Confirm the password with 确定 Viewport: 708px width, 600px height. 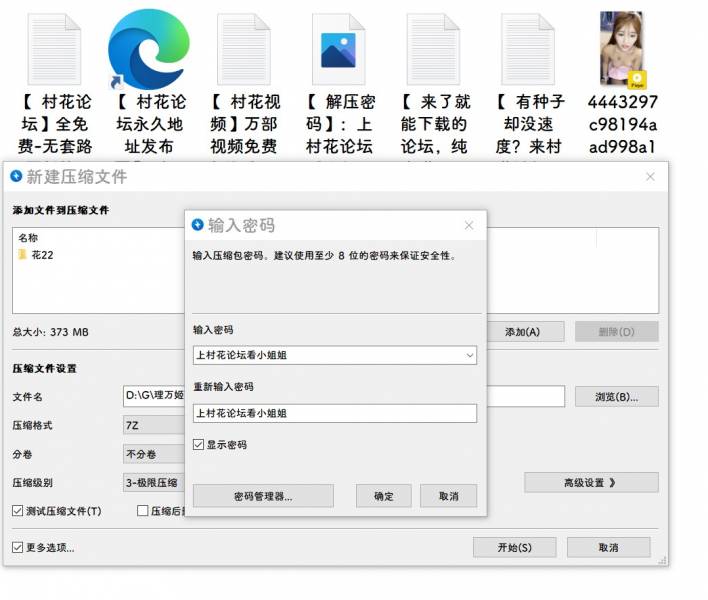(384, 496)
